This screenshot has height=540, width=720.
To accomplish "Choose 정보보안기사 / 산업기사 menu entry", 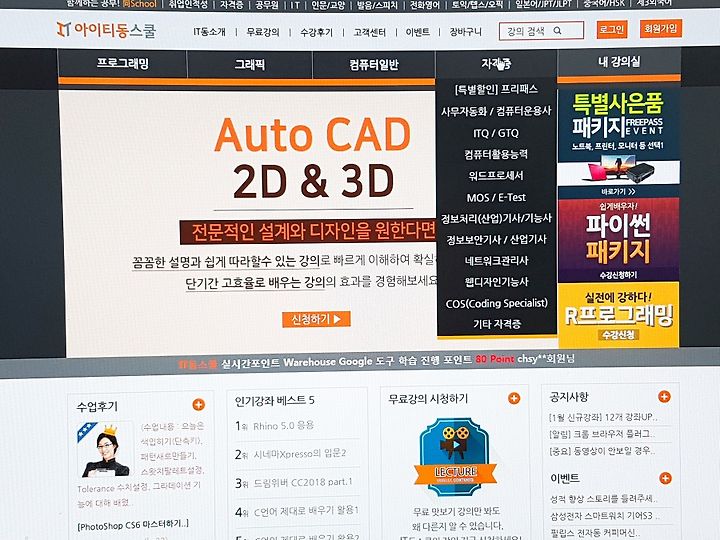I will click(x=496, y=240).
